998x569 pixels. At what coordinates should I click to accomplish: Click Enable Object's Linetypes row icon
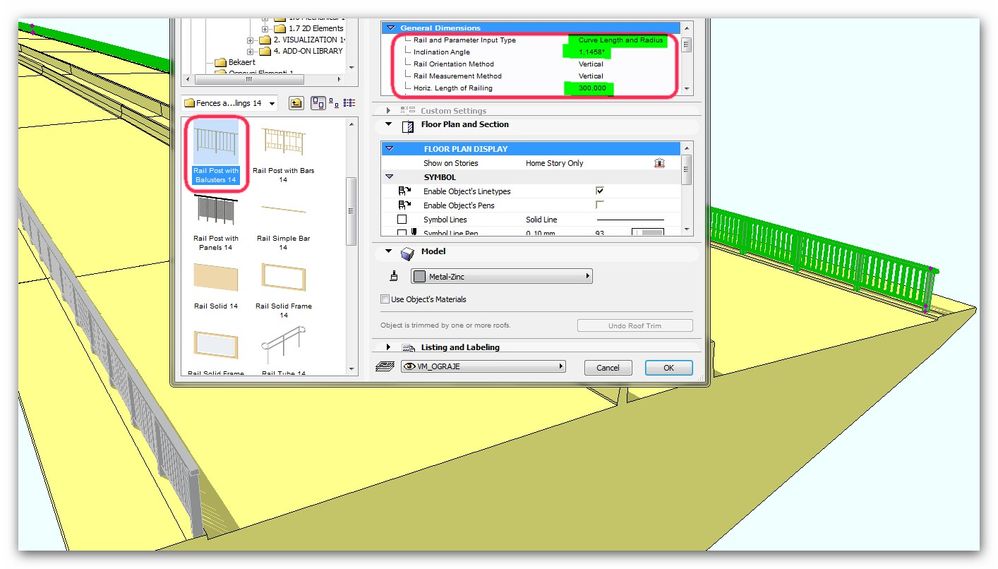click(x=404, y=191)
